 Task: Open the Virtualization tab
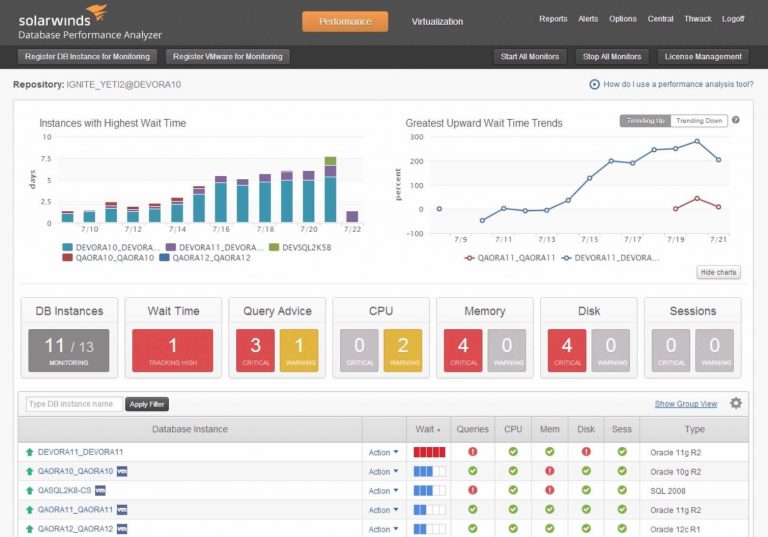437,22
